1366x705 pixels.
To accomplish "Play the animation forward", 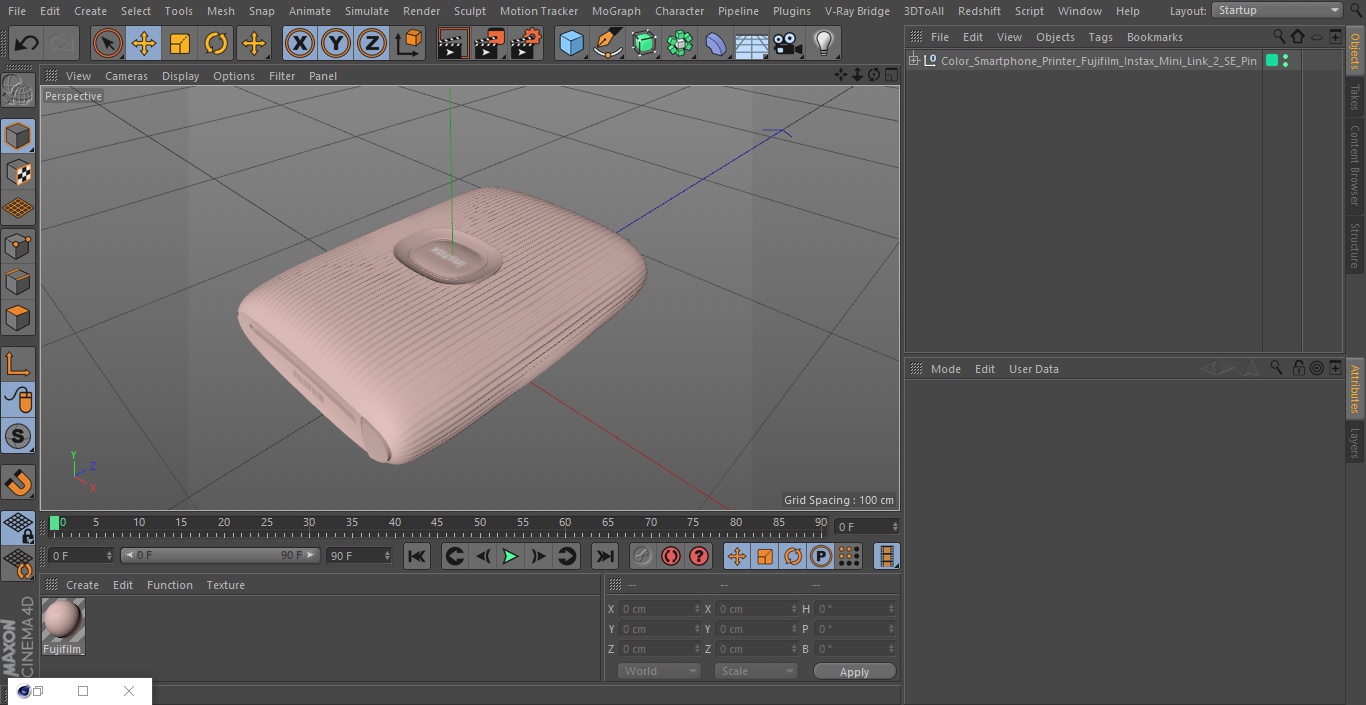I will [510, 556].
